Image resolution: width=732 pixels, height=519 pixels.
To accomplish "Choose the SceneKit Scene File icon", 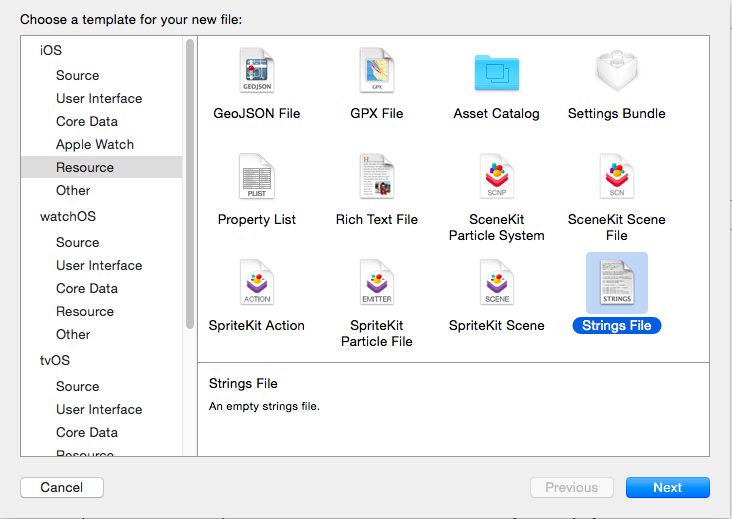I will point(616,178).
